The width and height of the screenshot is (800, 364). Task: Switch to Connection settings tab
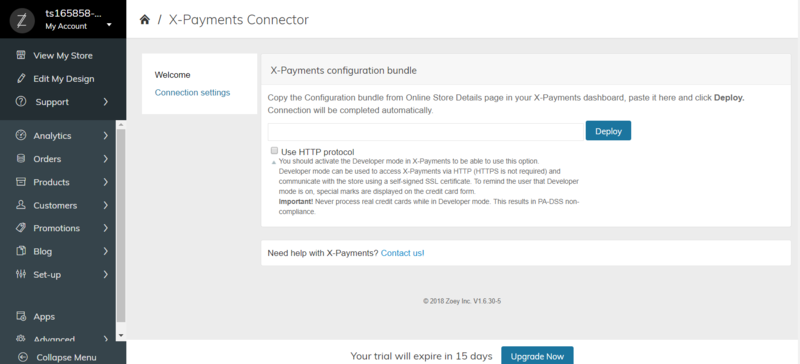pyautogui.click(x=192, y=93)
